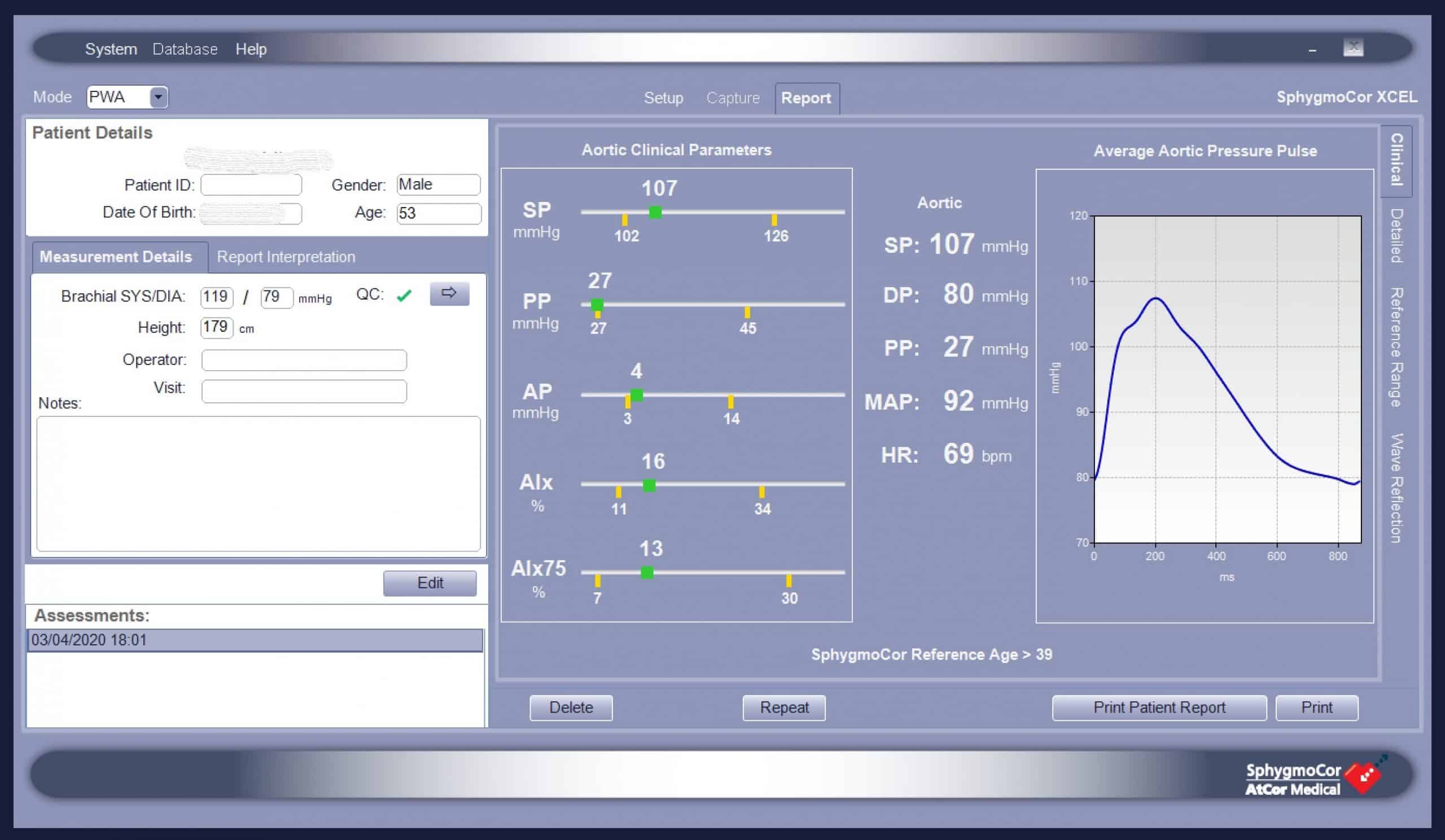Select the Detailed side tab
This screenshot has width=1445, height=840.
click(x=1396, y=235)
